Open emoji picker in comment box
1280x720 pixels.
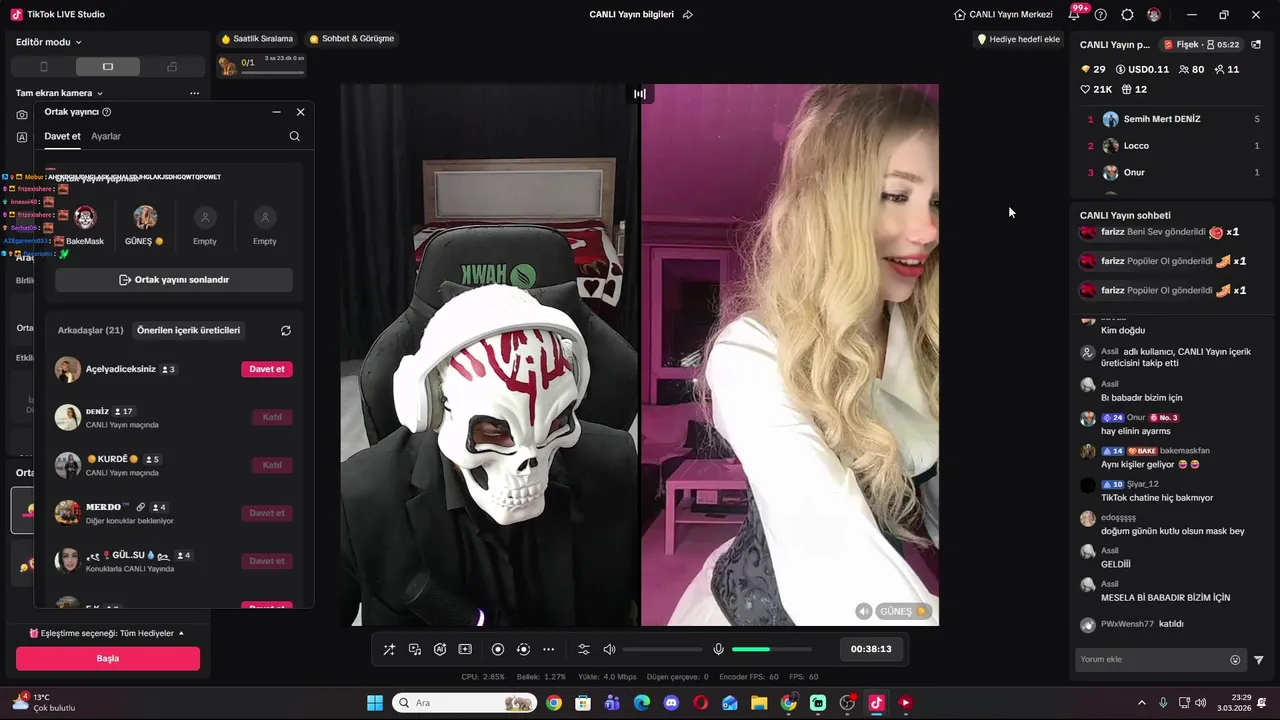click(x=1235, y=660)
